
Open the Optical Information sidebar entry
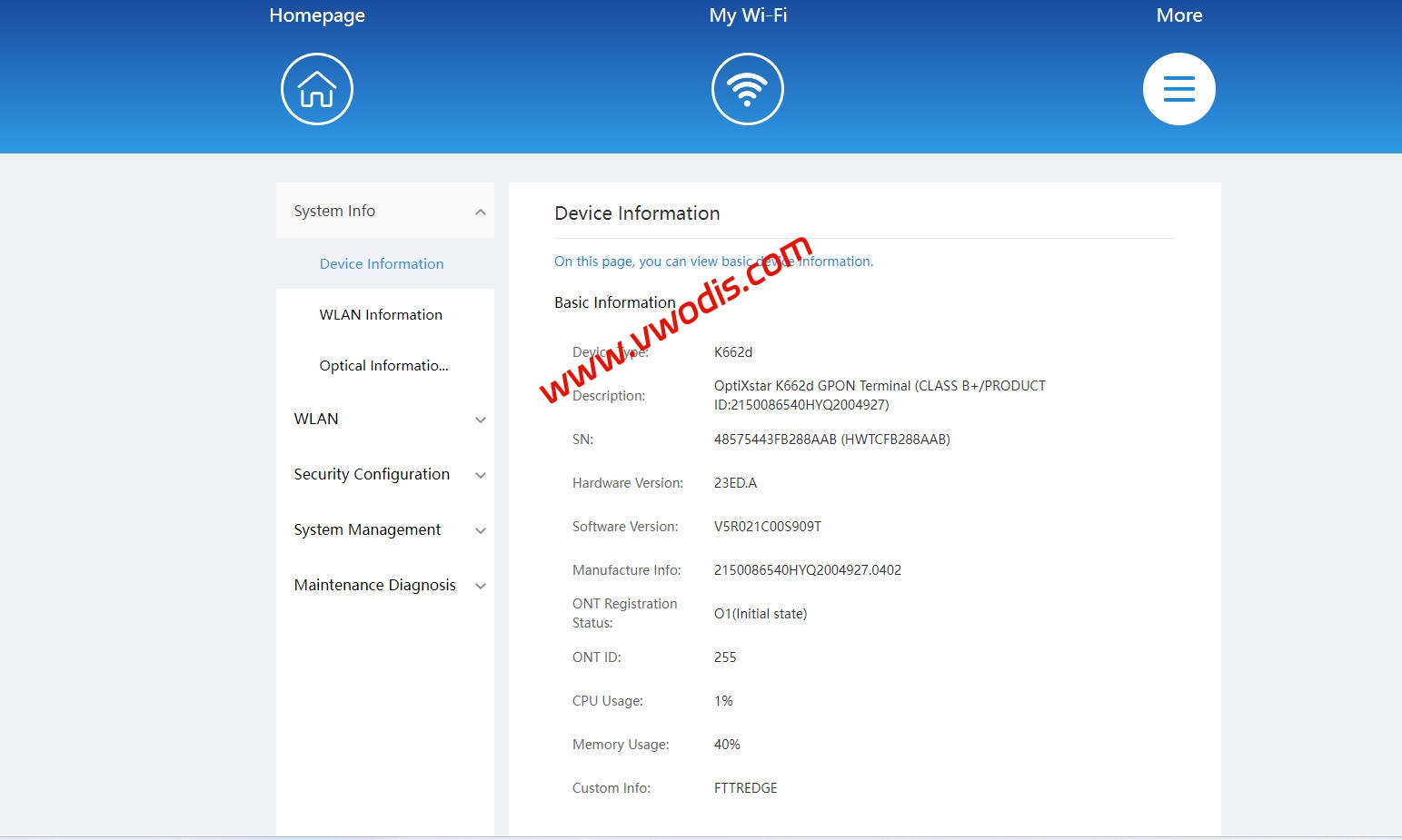pyautogui.click(x=383, y=366)
